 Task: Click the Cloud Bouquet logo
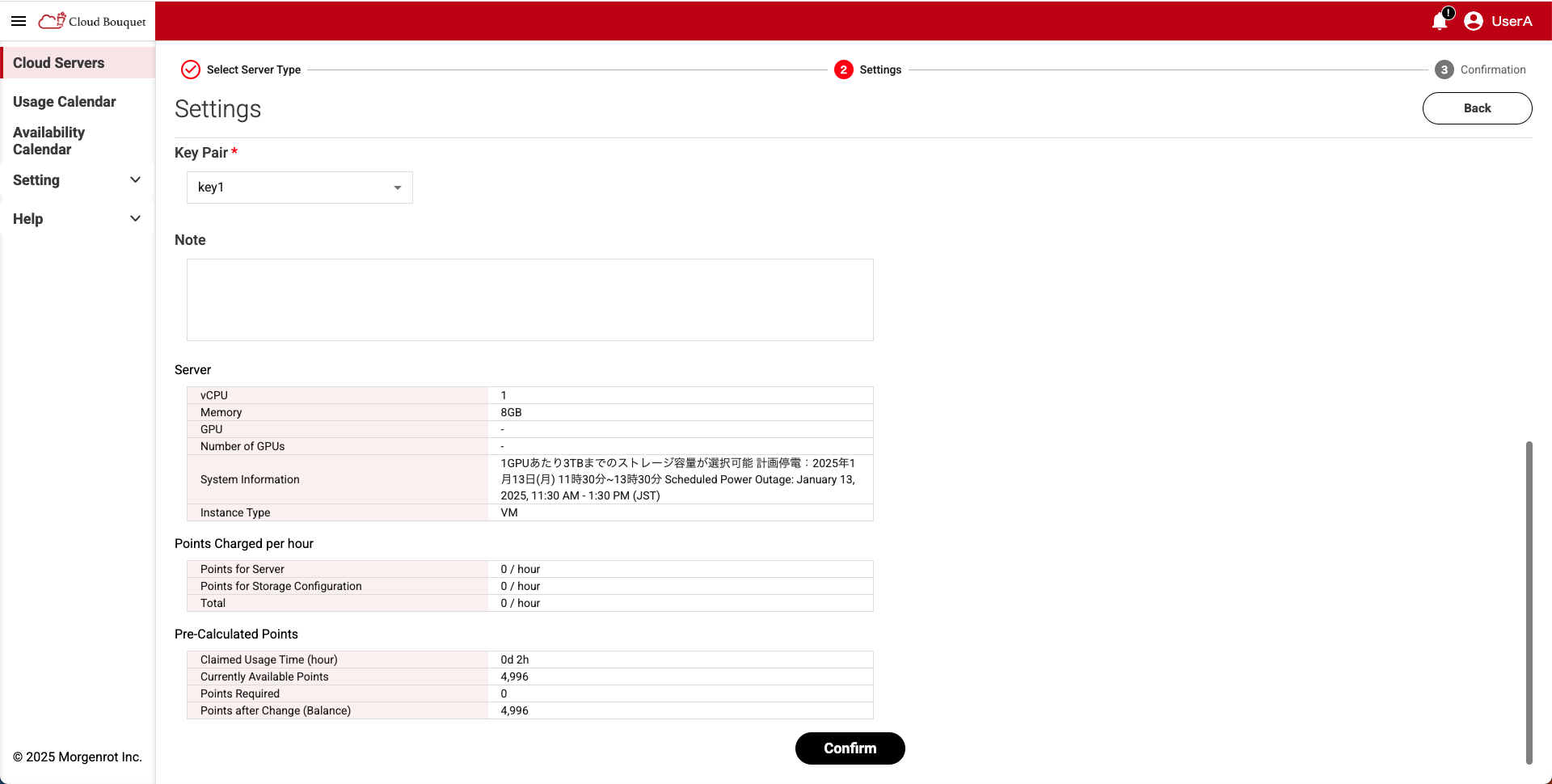tap(92, 21)
